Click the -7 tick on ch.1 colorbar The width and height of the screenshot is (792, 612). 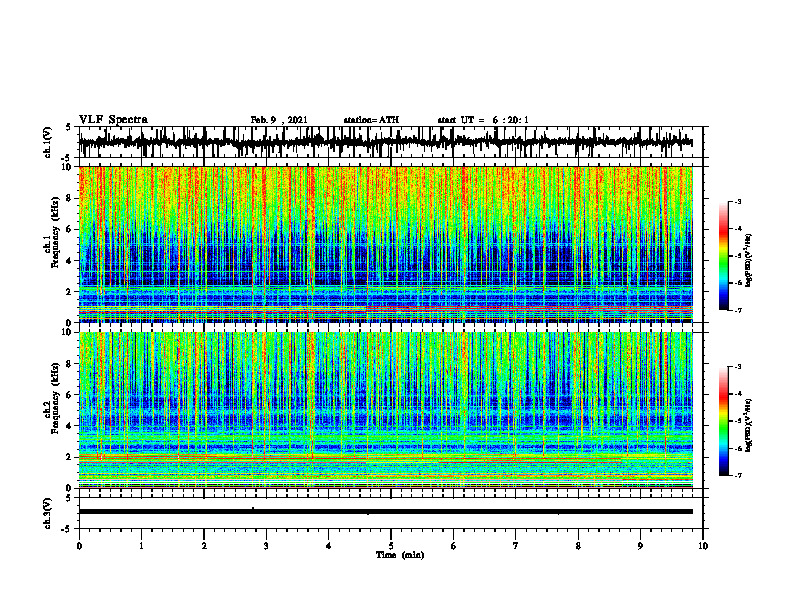[737, 310]
